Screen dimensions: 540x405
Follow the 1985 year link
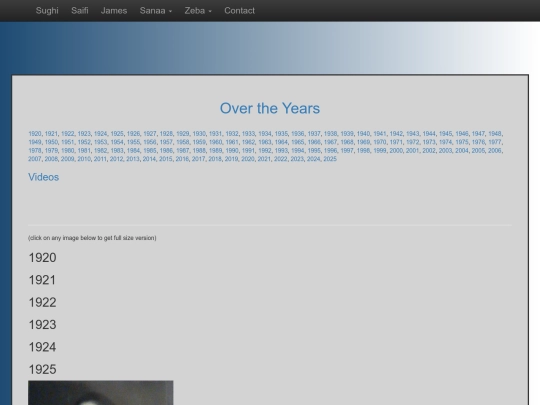coord(149,150)
